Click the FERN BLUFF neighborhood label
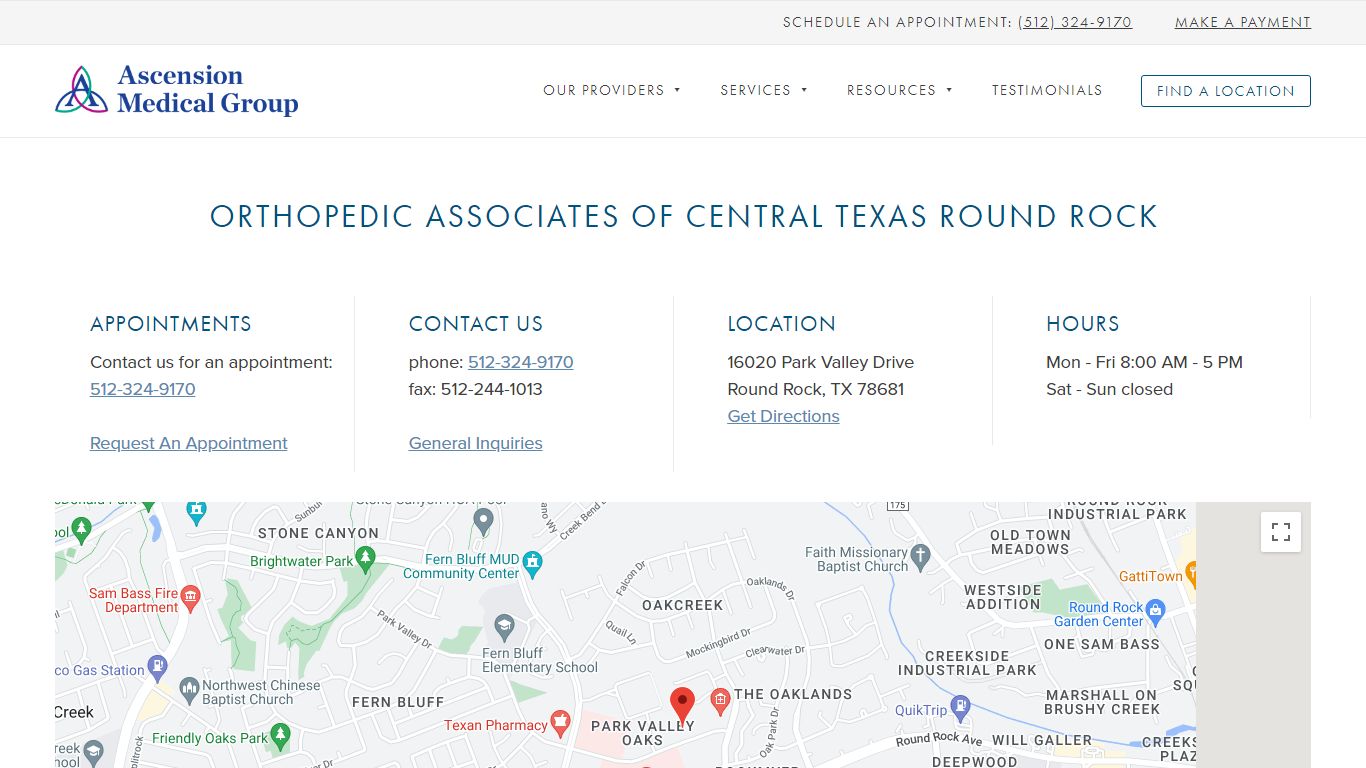 click(398, 702)
